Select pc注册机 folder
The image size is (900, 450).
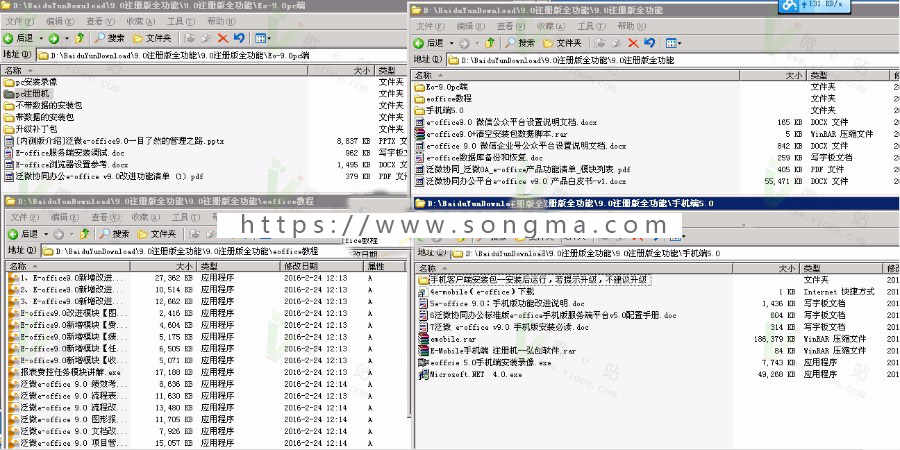[27, 94]
